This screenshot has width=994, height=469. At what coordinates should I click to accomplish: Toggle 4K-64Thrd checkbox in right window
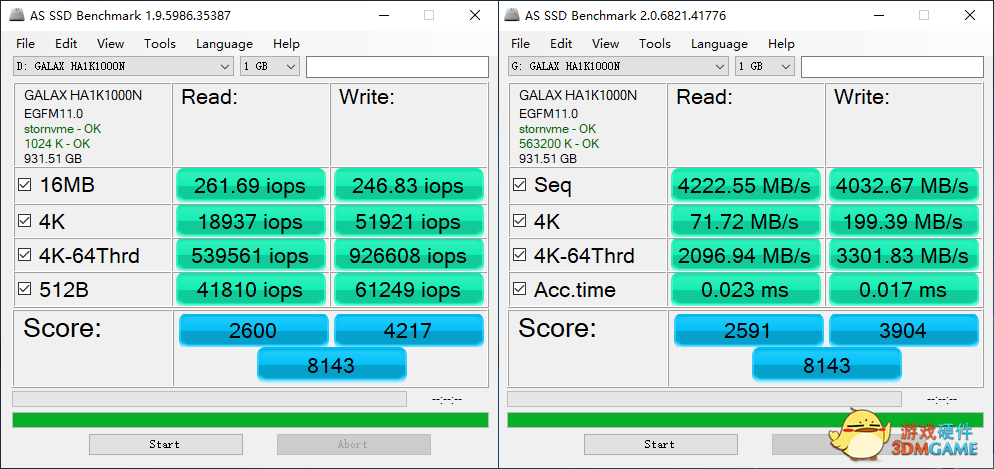coord(520,255)
